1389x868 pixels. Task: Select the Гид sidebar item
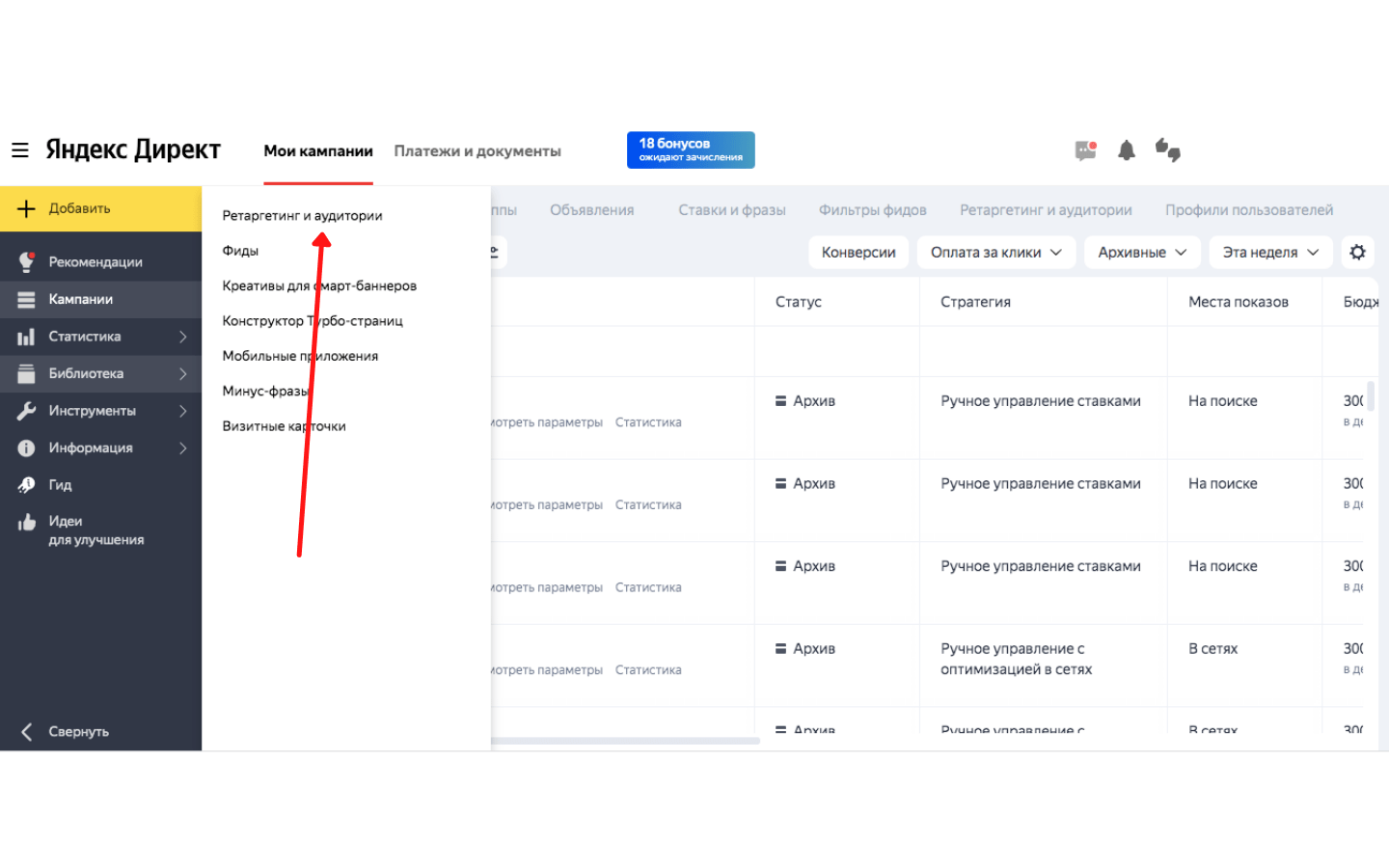[62, 484]
